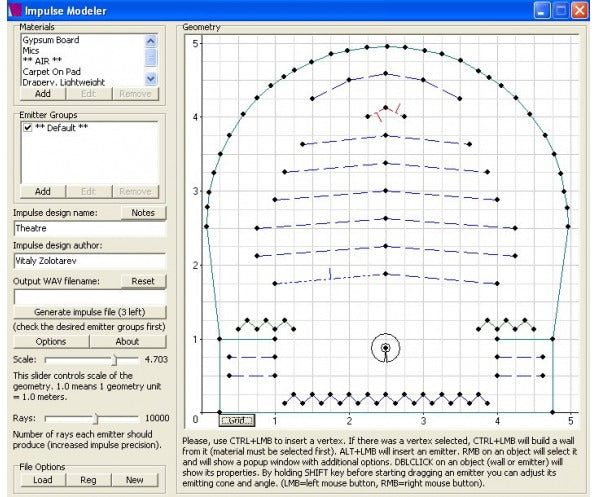Click the Materials list scroll up arrow
Image resolution: width=597 pixels, height=497 pixels.
151,41
